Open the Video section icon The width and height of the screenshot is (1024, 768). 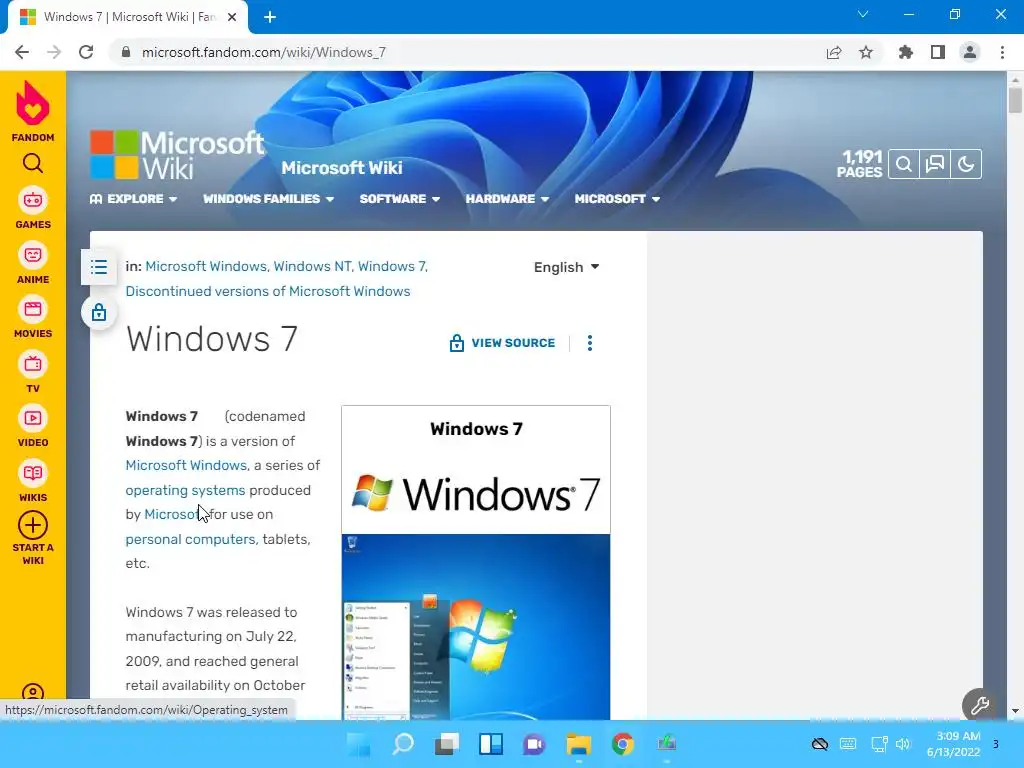click(33, 419)
